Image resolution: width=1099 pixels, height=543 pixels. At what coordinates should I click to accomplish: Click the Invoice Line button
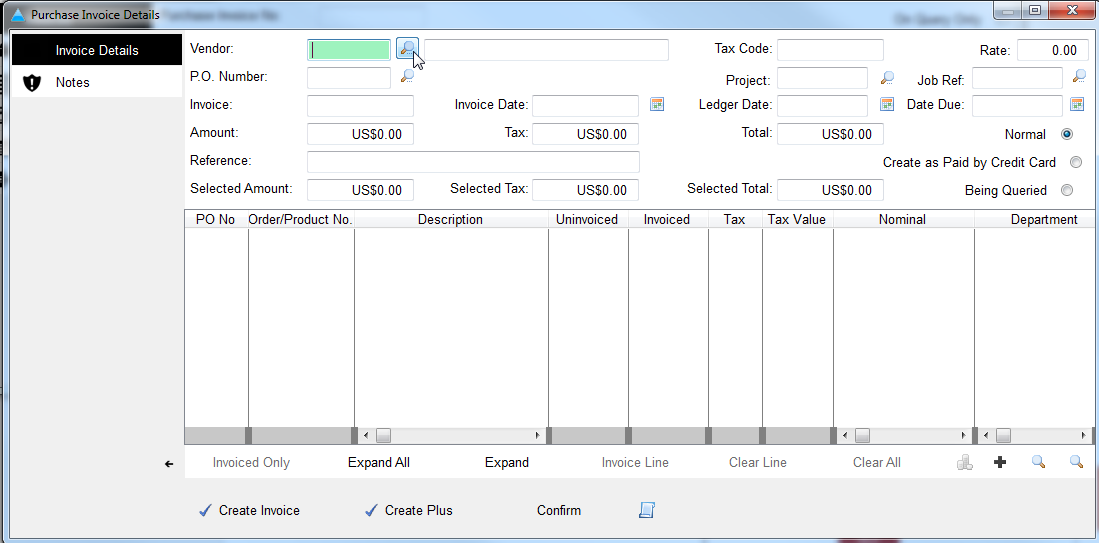(x=635, y=462)
